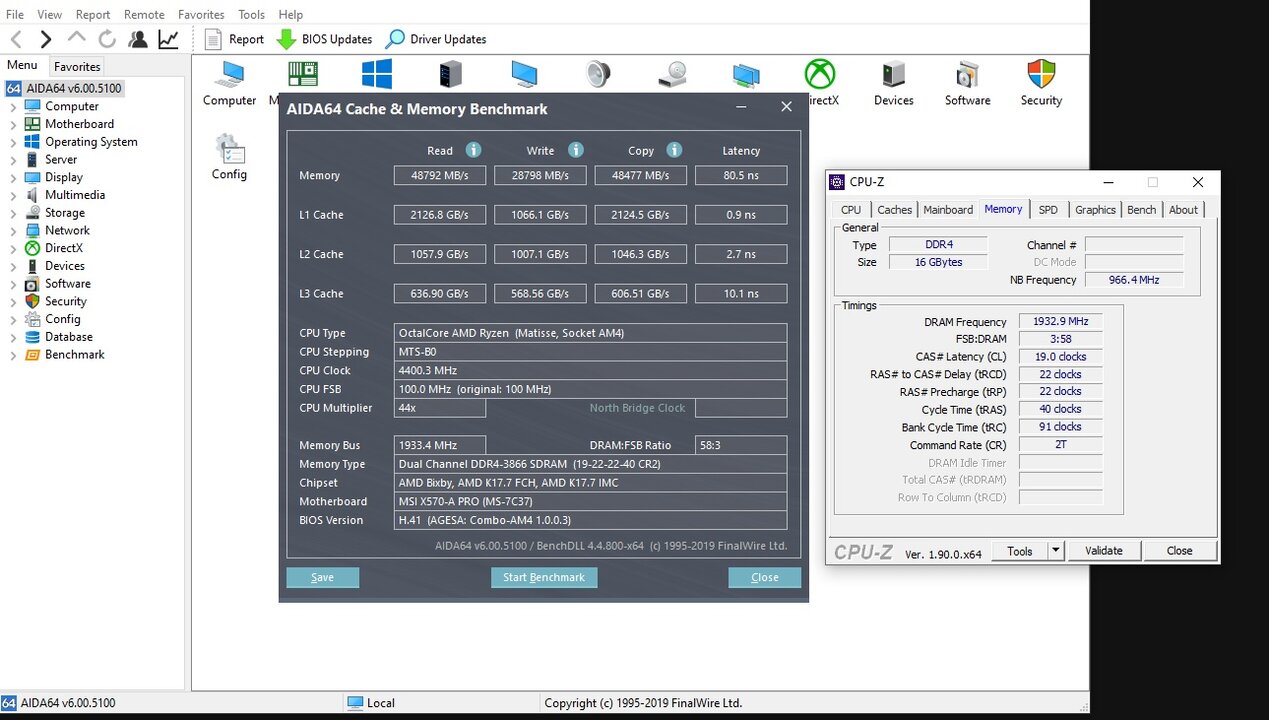
Task: Open Driver Updates from the toolbar
Action: pos(436,39)
